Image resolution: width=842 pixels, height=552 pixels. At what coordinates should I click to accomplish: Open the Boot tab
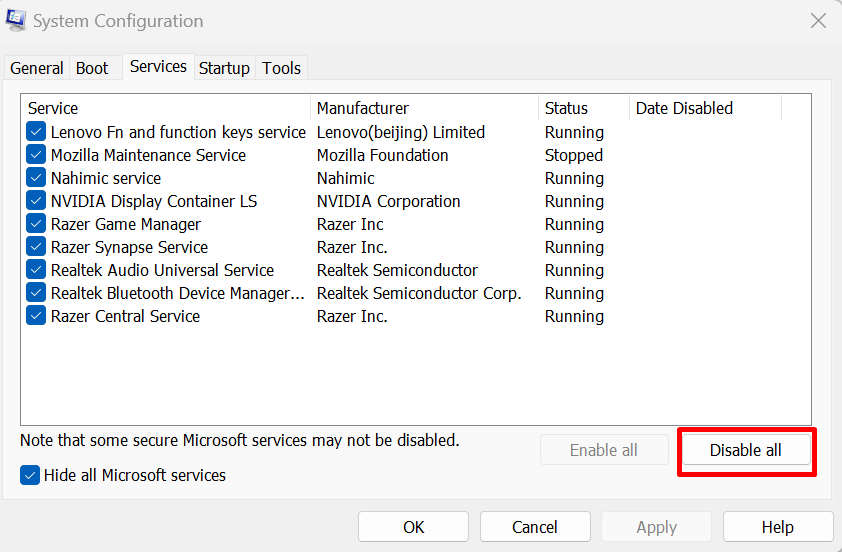92,68
